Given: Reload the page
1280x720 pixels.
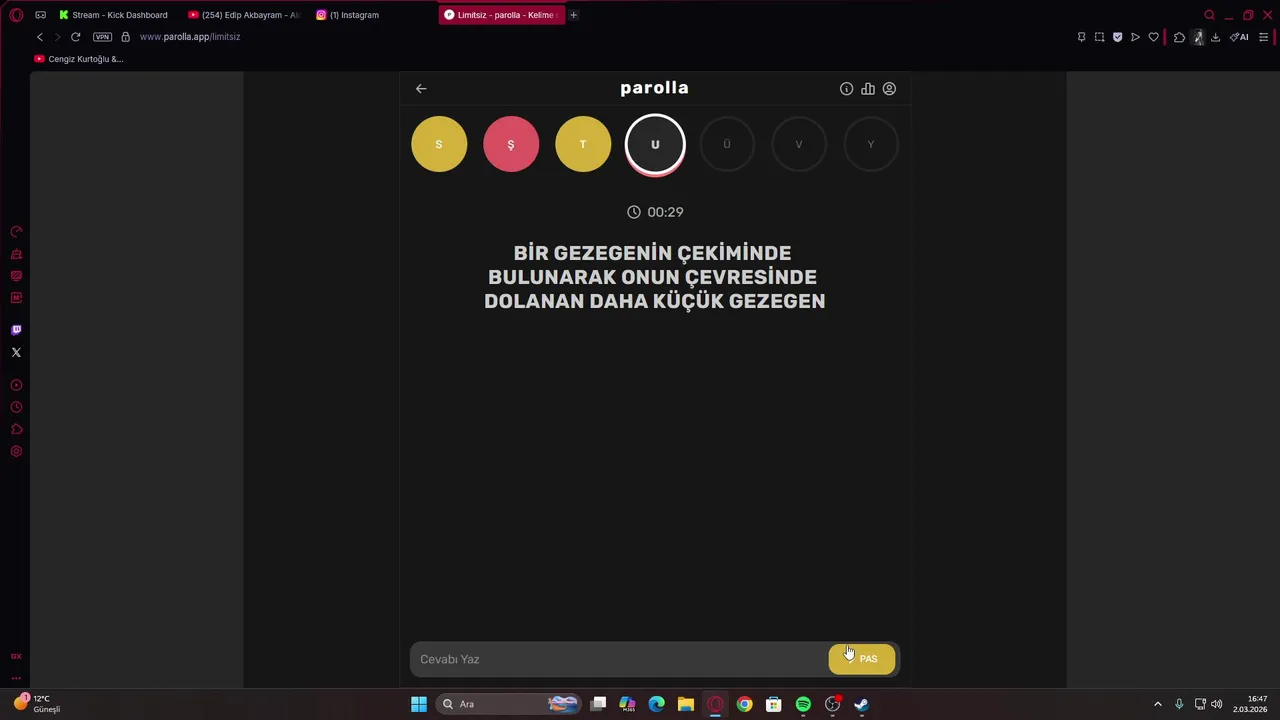Looking at the screenshot, I should coord(75,37).
